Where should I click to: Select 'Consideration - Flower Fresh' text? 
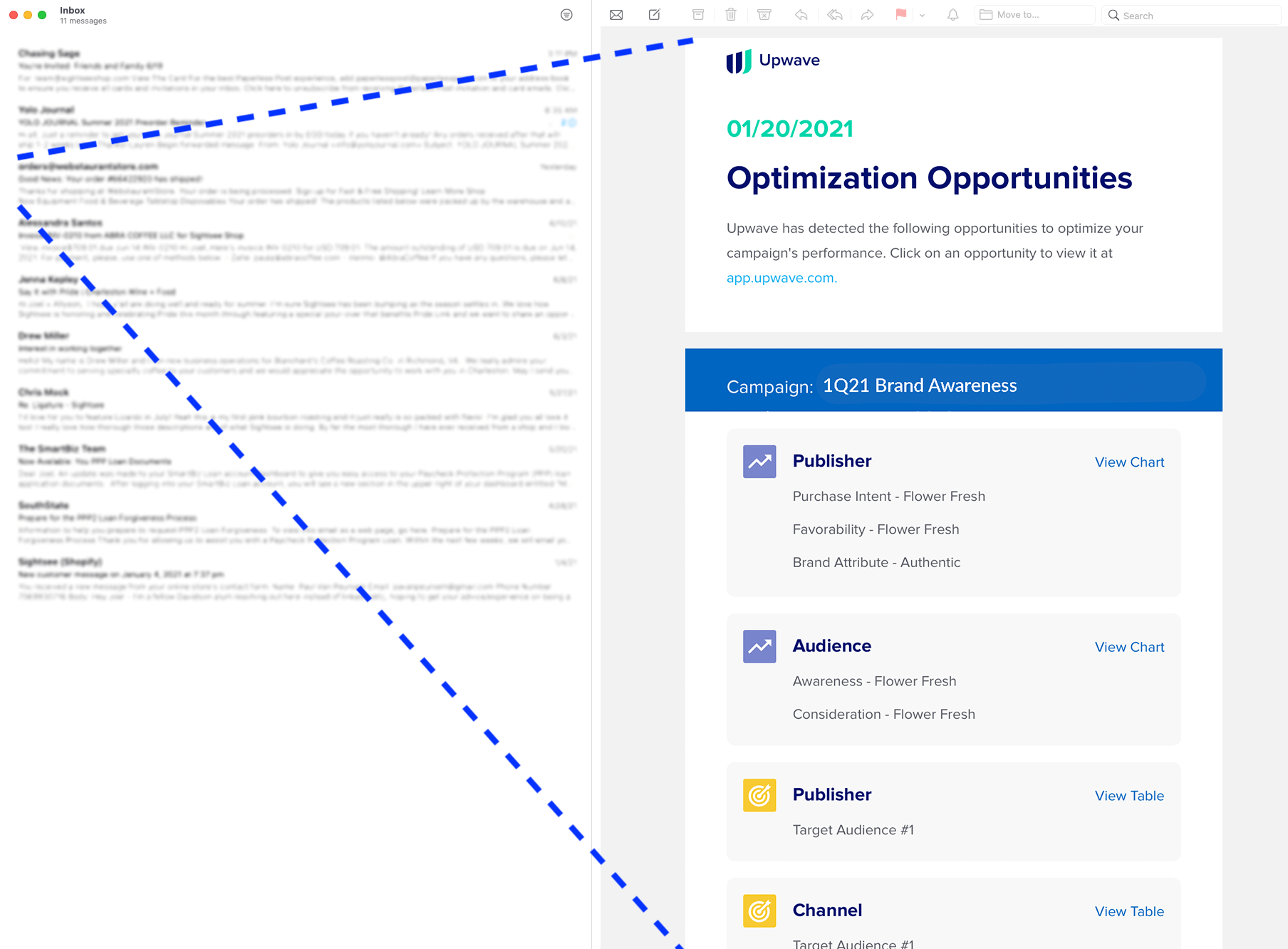pos(884,714)
